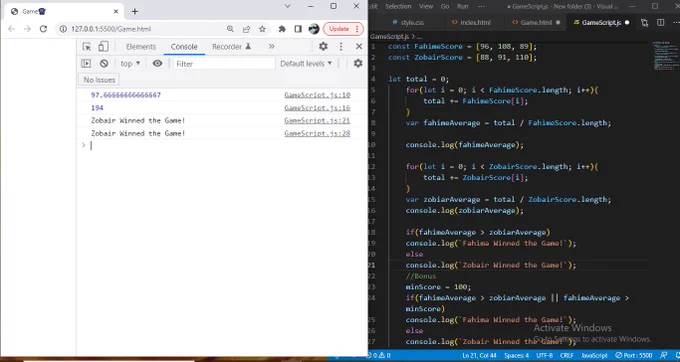Image resolution: width=680 pixels, height=362 pixels.
Task: Open the Chrome profile avatar
Action: click(314, 29)
